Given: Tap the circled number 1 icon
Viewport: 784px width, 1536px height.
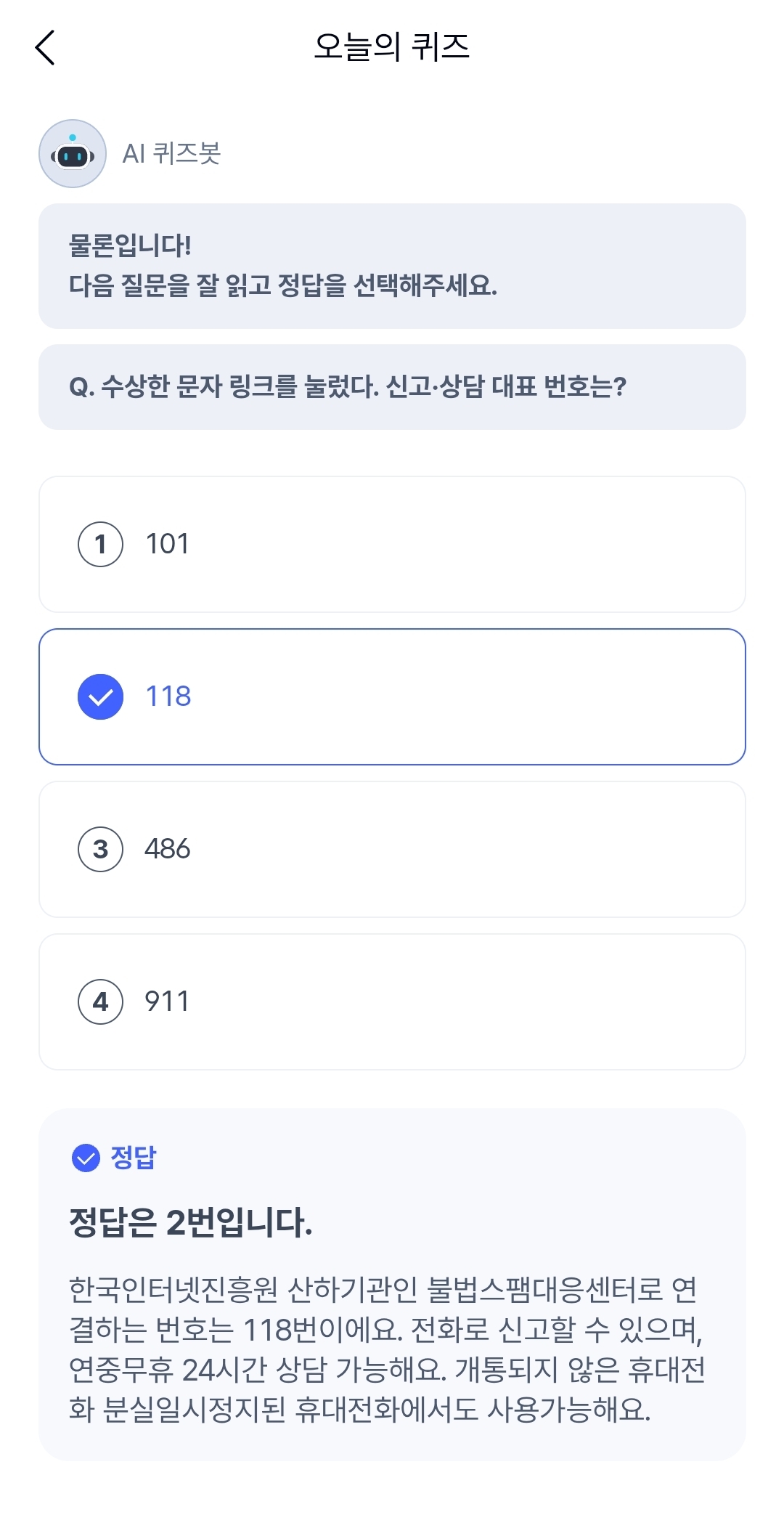Looking at the screenshot, I should pos(100,545).
